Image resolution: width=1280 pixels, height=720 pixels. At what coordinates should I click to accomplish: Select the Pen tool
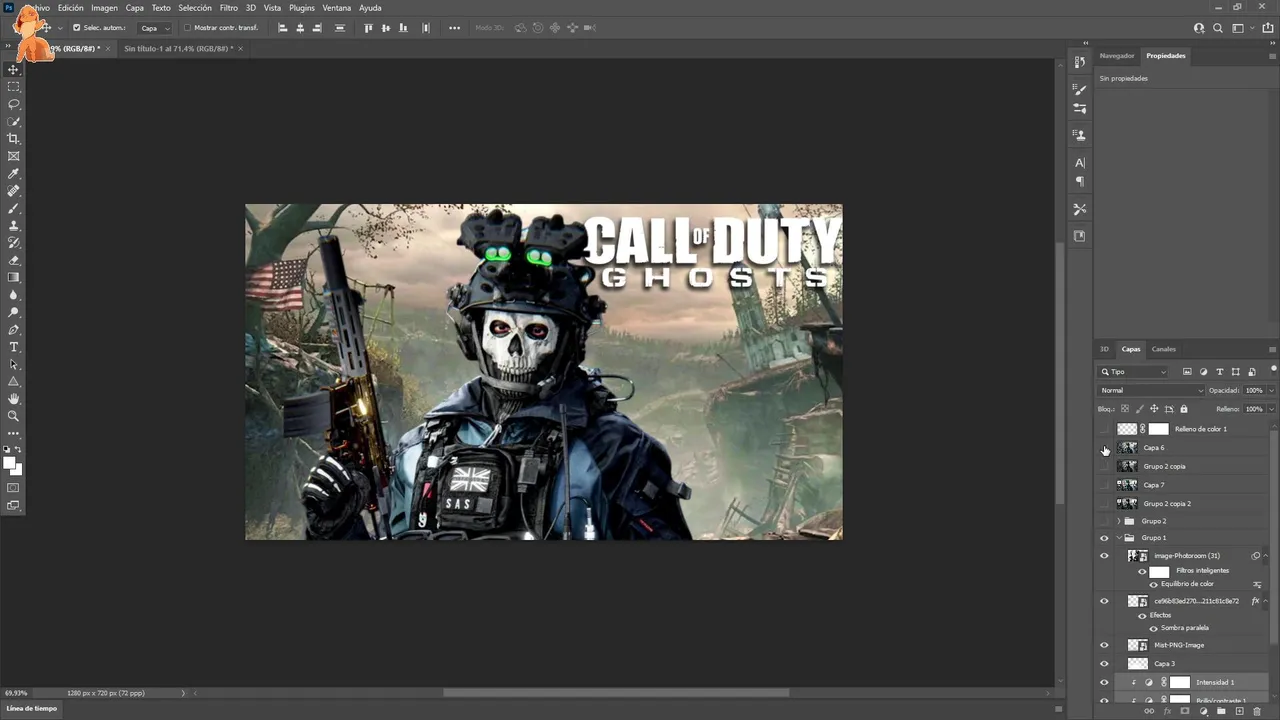click(x=14, y=330)
